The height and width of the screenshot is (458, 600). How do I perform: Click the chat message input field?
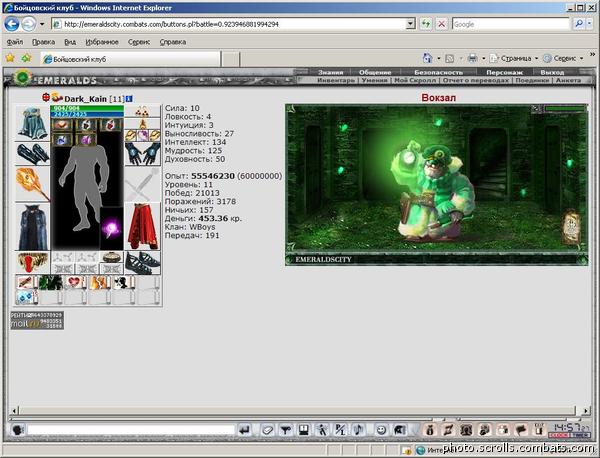point(131,430)
